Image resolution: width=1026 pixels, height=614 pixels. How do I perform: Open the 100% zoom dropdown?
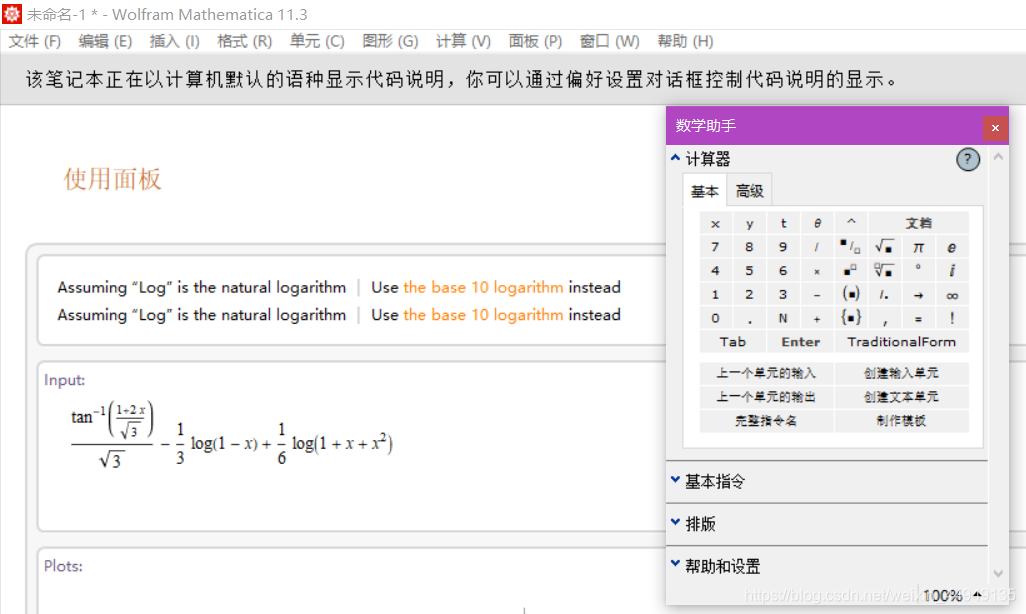click(951, 595)
